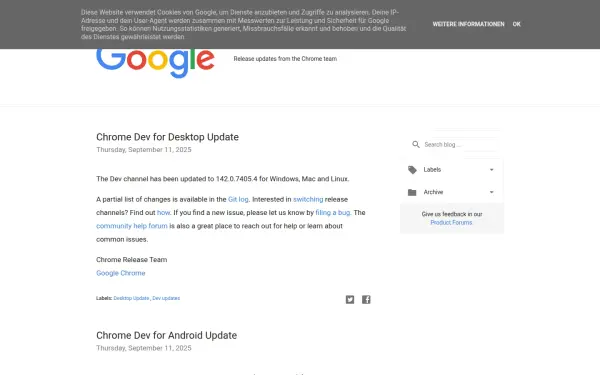Click the Google logo
Viewport: 600px width, 375px height.
coord(155,63)
